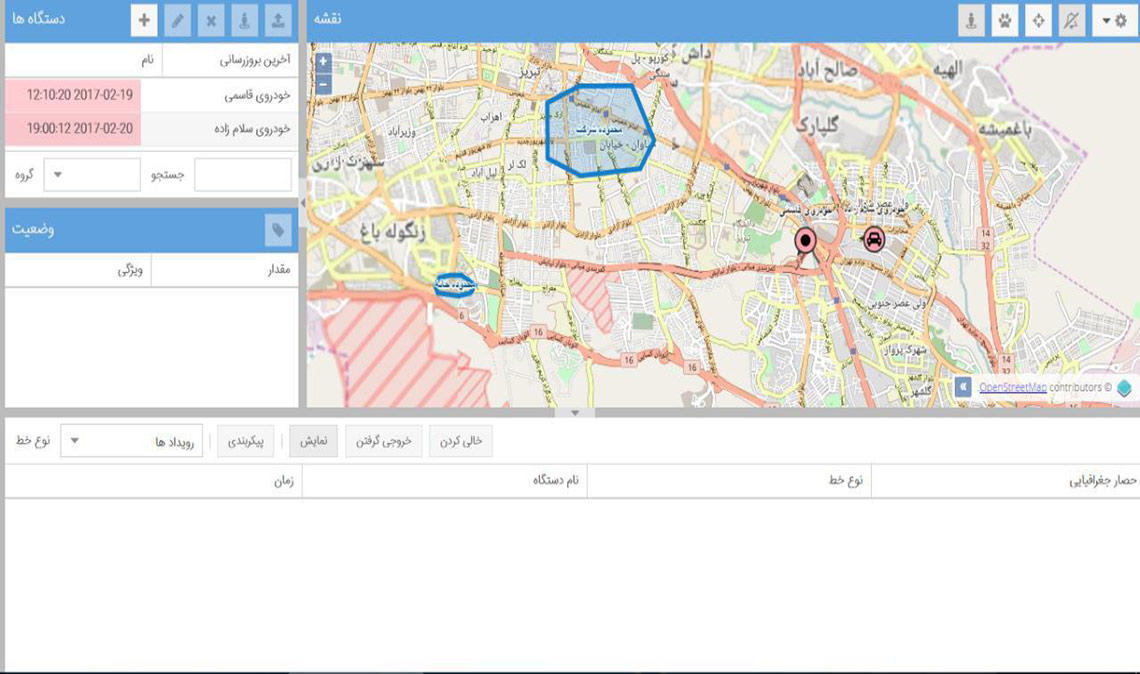The image size is (1140, 674).
Task: Click the نام دستگاه column header
Action: click(x=444, y=481)
